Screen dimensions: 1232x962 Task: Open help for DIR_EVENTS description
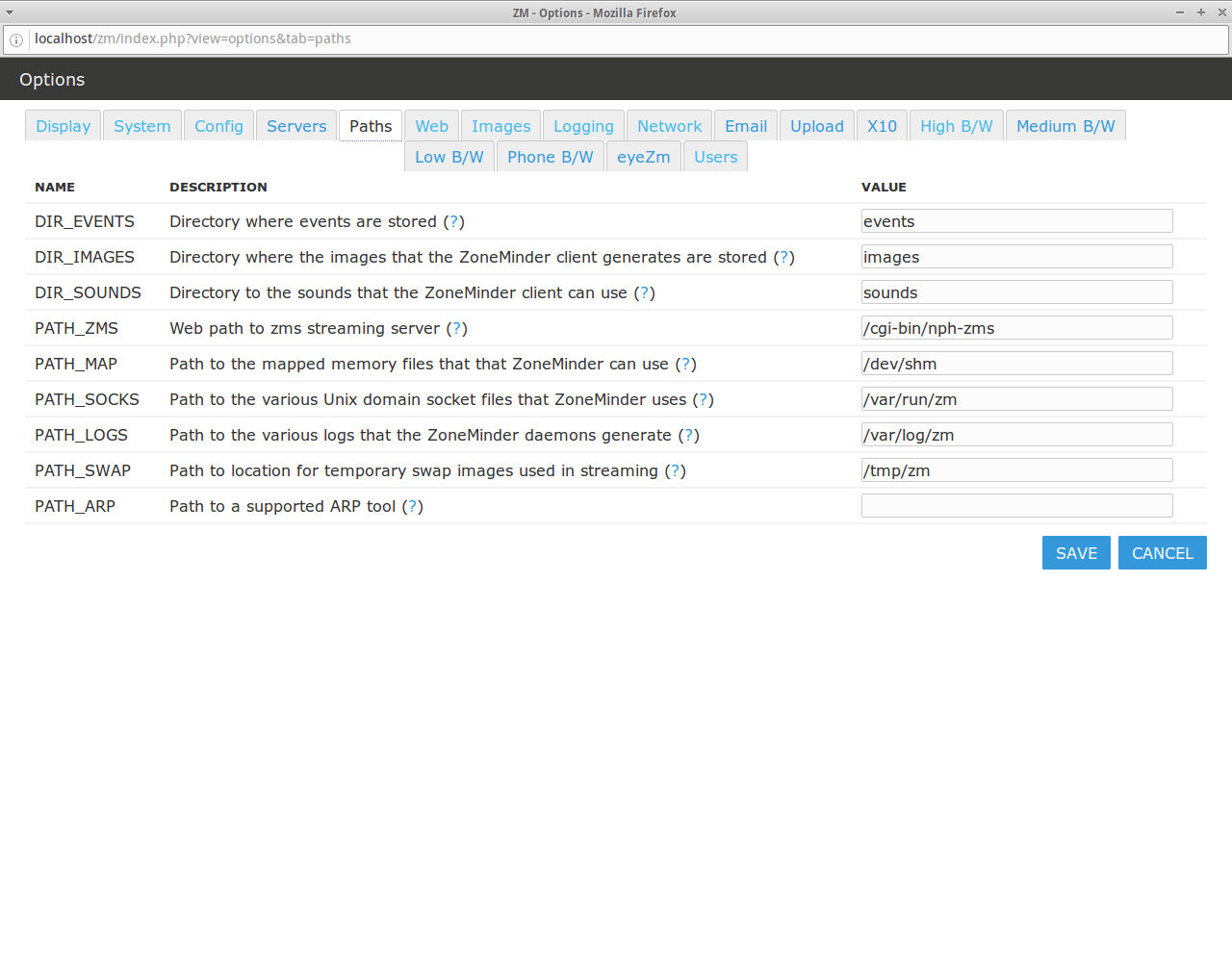pyautogui.click(x=454, y=221)
